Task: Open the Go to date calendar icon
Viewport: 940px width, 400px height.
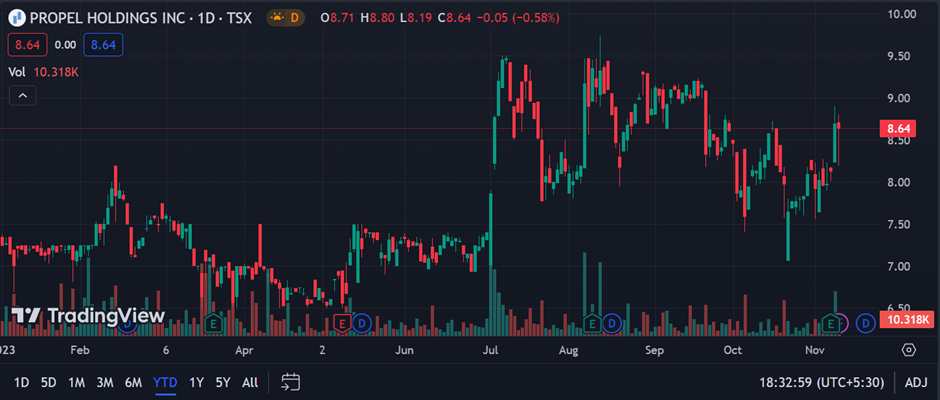Action: pyautogui.click(x=291, y=381)
